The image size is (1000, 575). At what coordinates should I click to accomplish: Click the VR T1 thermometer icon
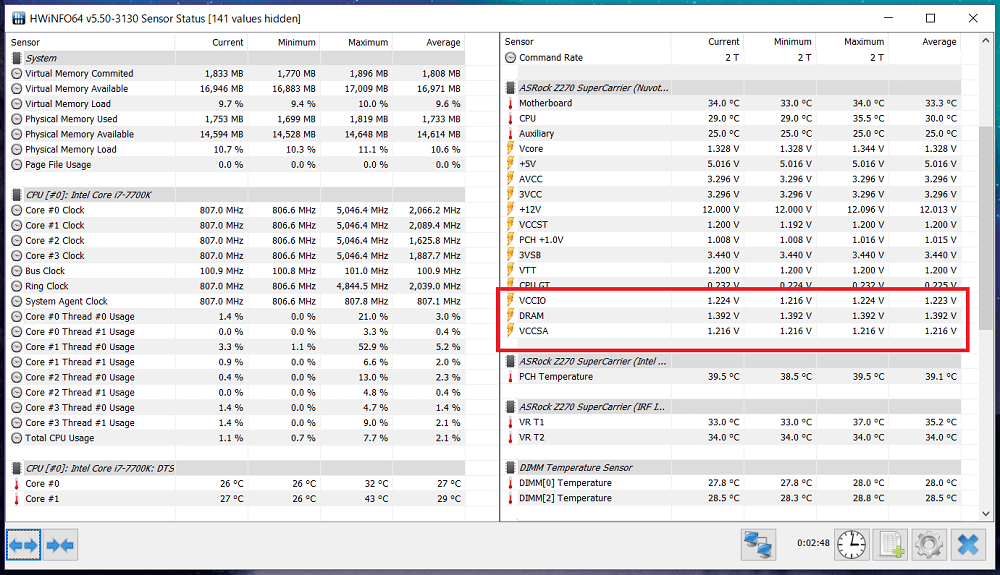510,422
